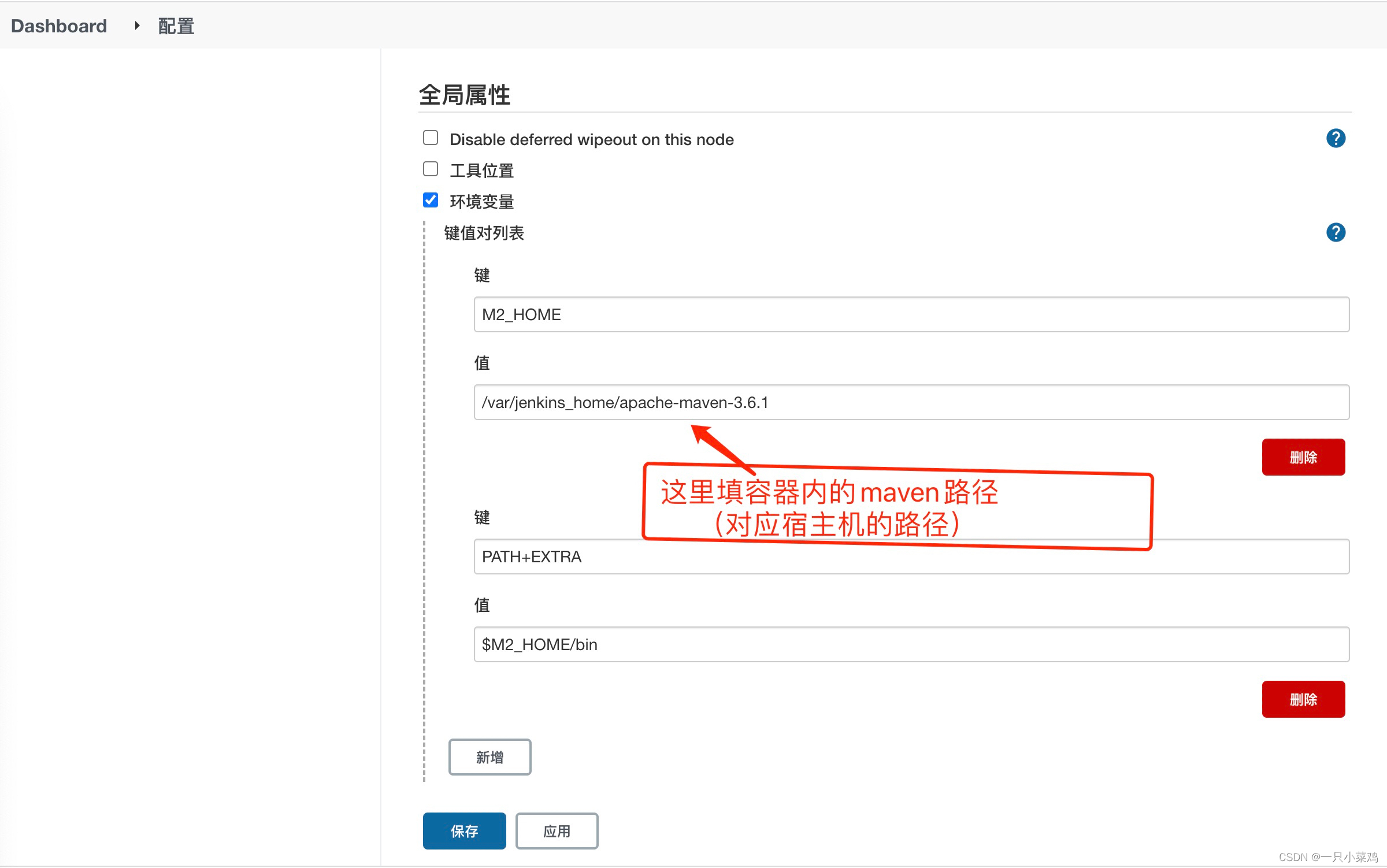Click help icon beside 键值对列表
Viewport: 1387px width, 868px height.
point(1335,233)
